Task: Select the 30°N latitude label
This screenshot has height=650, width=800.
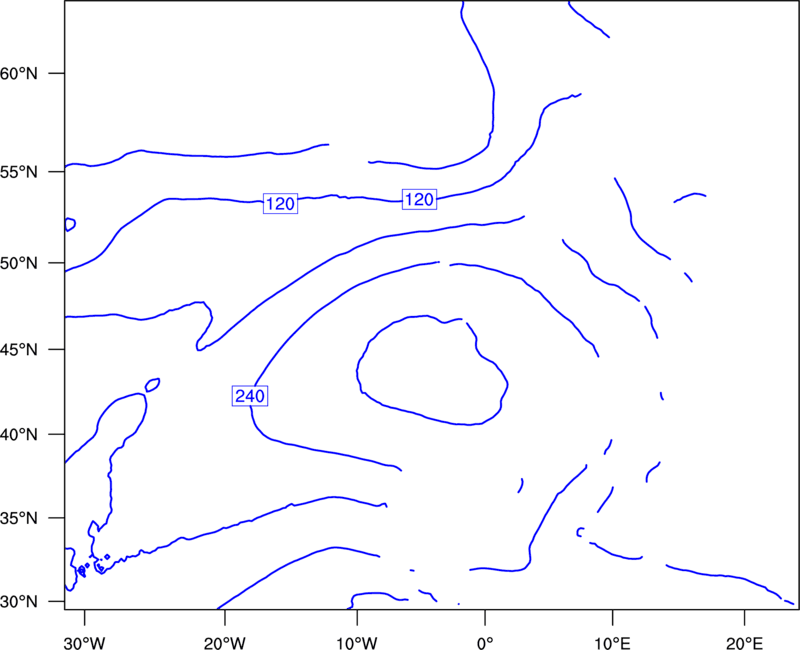Action: (x=19, y=602)
